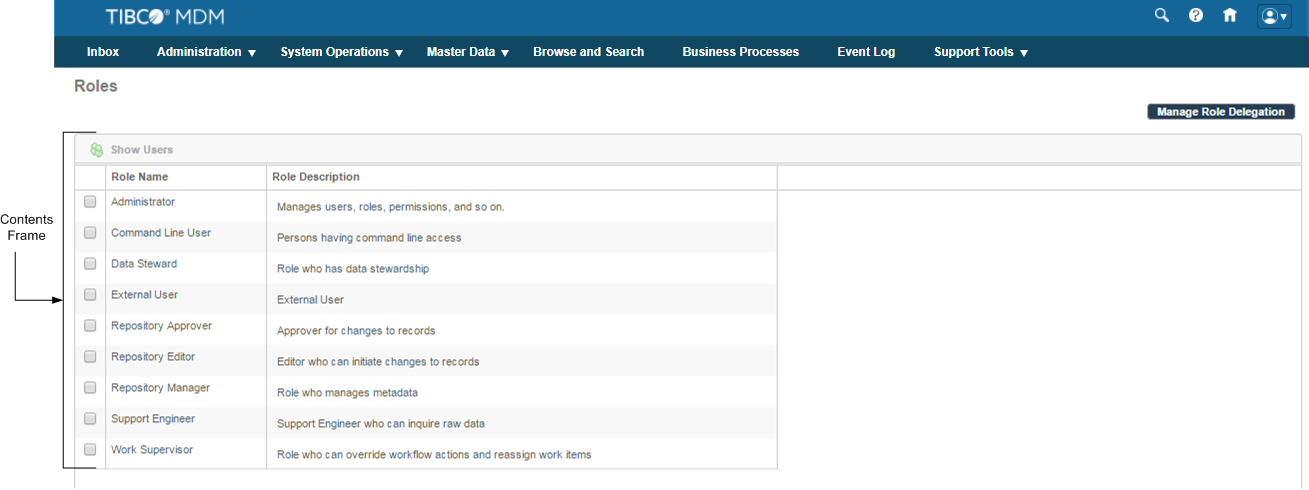Click the Role Description column header
1309x490 pixels.
[316, 177]
